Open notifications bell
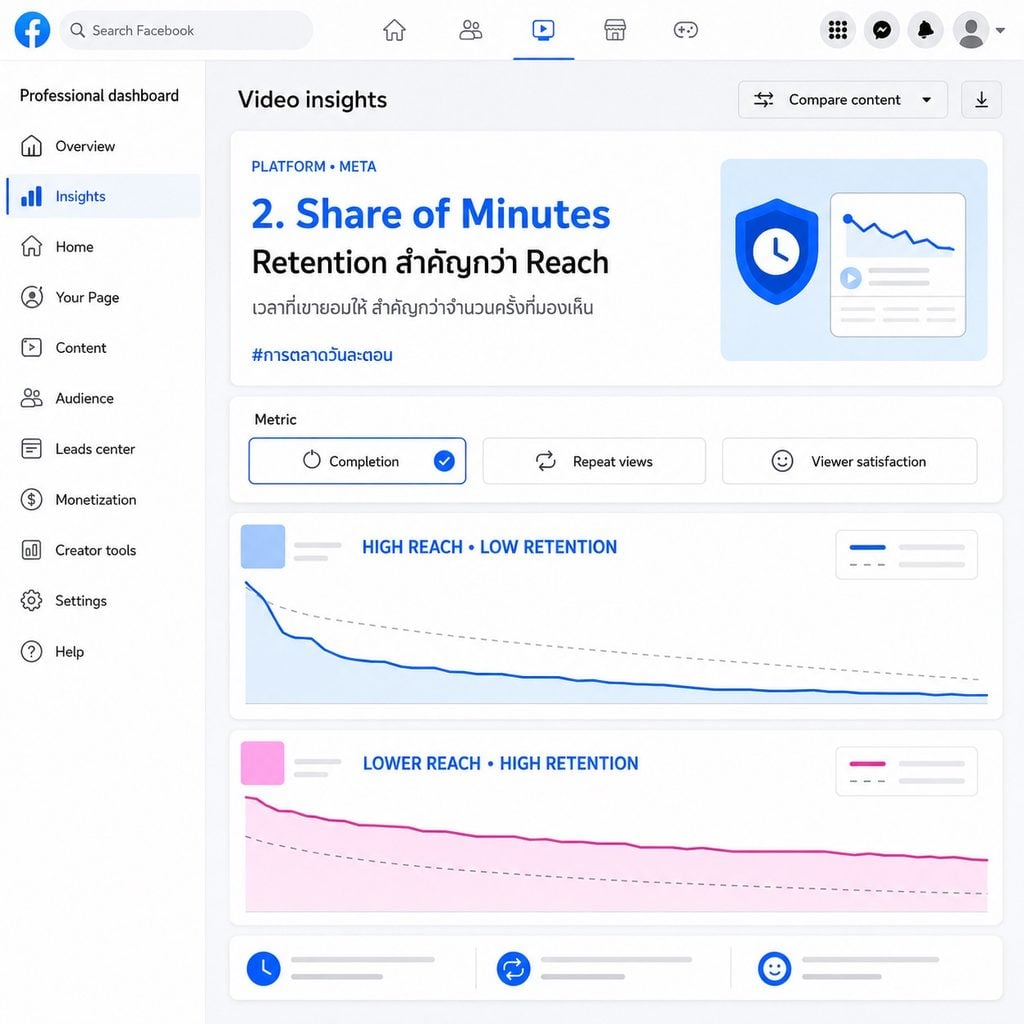This screenshot has width=1024, height=1024. pos(925,30)
